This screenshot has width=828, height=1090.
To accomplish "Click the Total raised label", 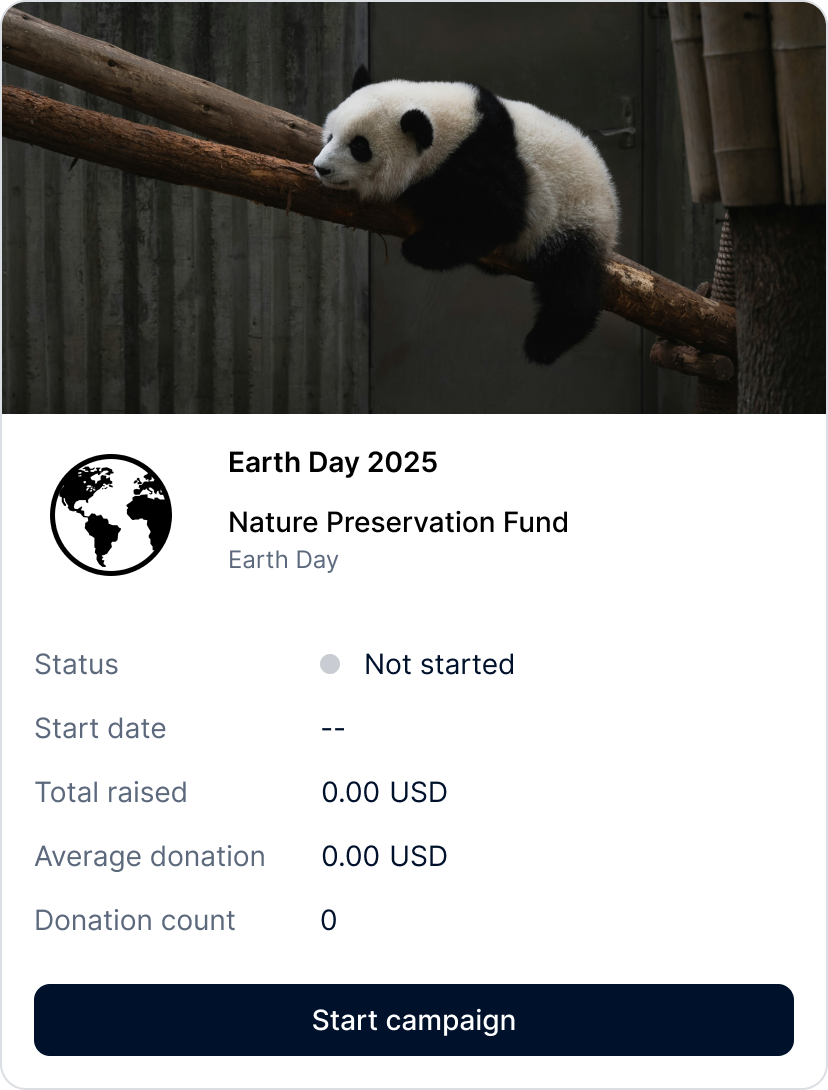I will pos(111,793).
